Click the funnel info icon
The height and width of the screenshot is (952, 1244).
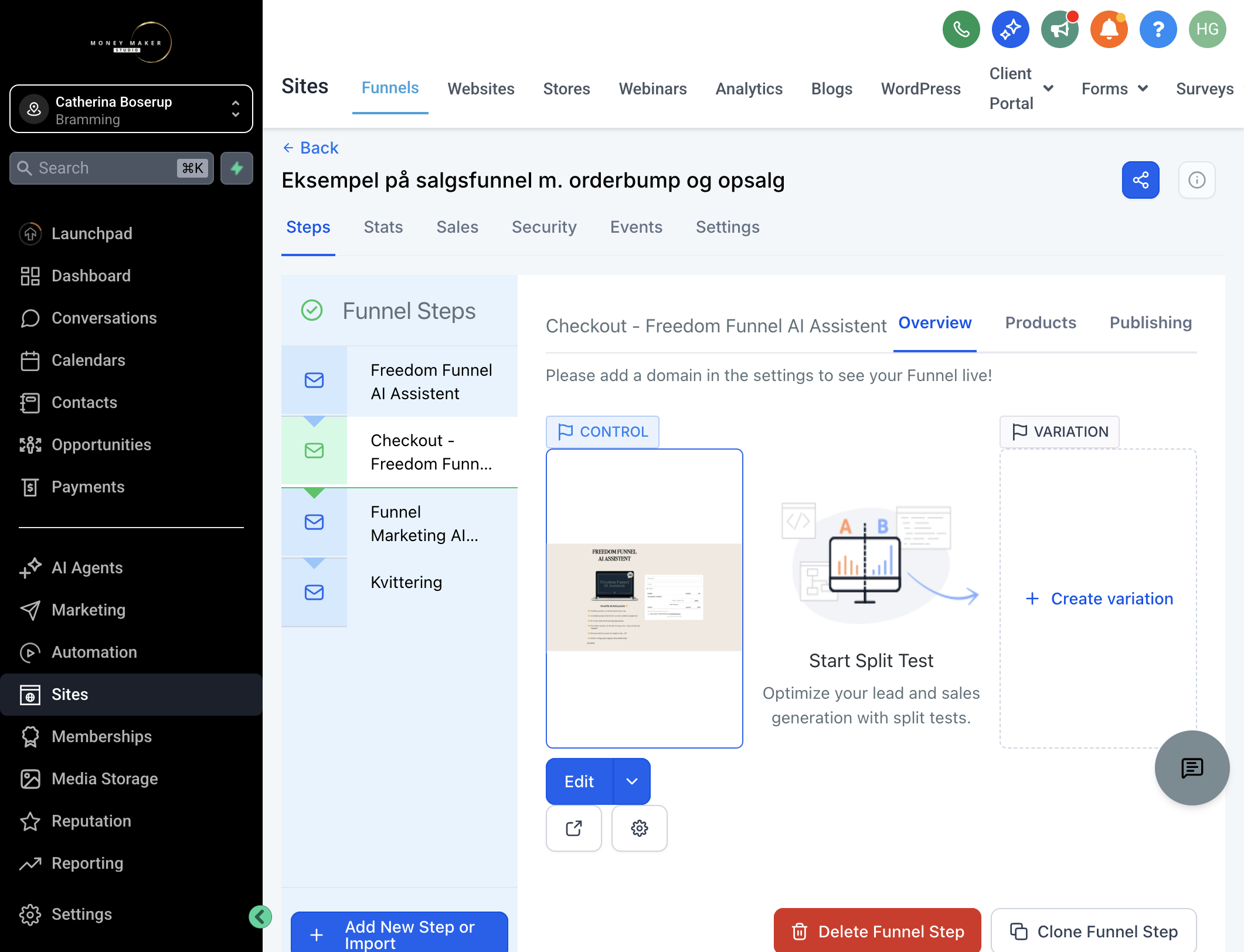[1197, 180]
